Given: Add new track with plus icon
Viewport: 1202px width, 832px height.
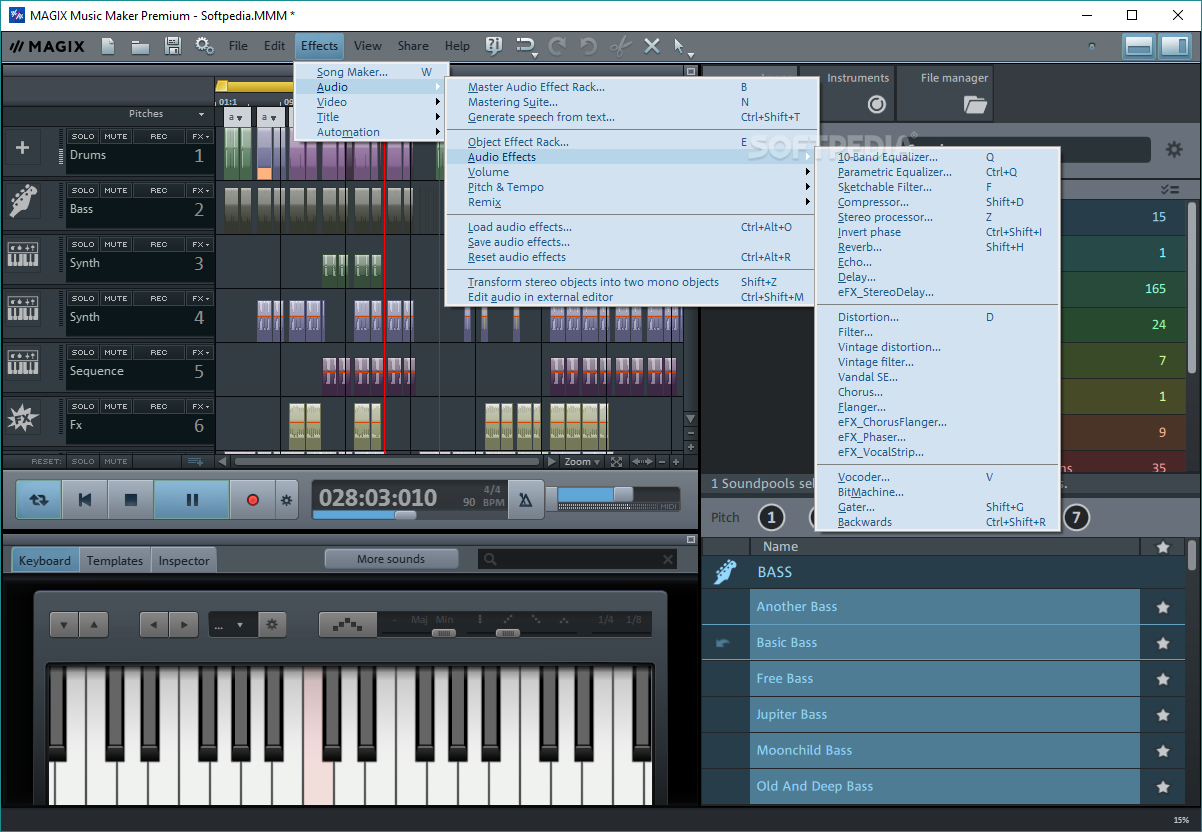Looking at the screenshot, I should (x=23, y=149).
